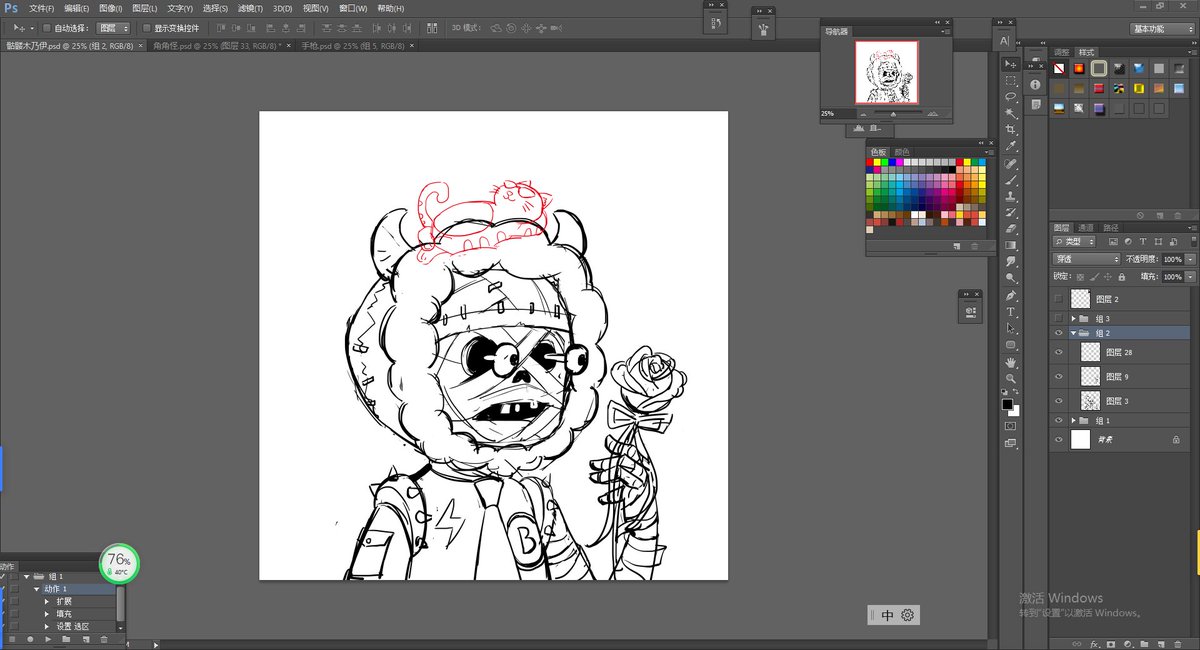The width and height of the screenshot is (1200, 650).
Task: Select the Eraser tool
Action: pyautogui.click(x=1011, y=228)
